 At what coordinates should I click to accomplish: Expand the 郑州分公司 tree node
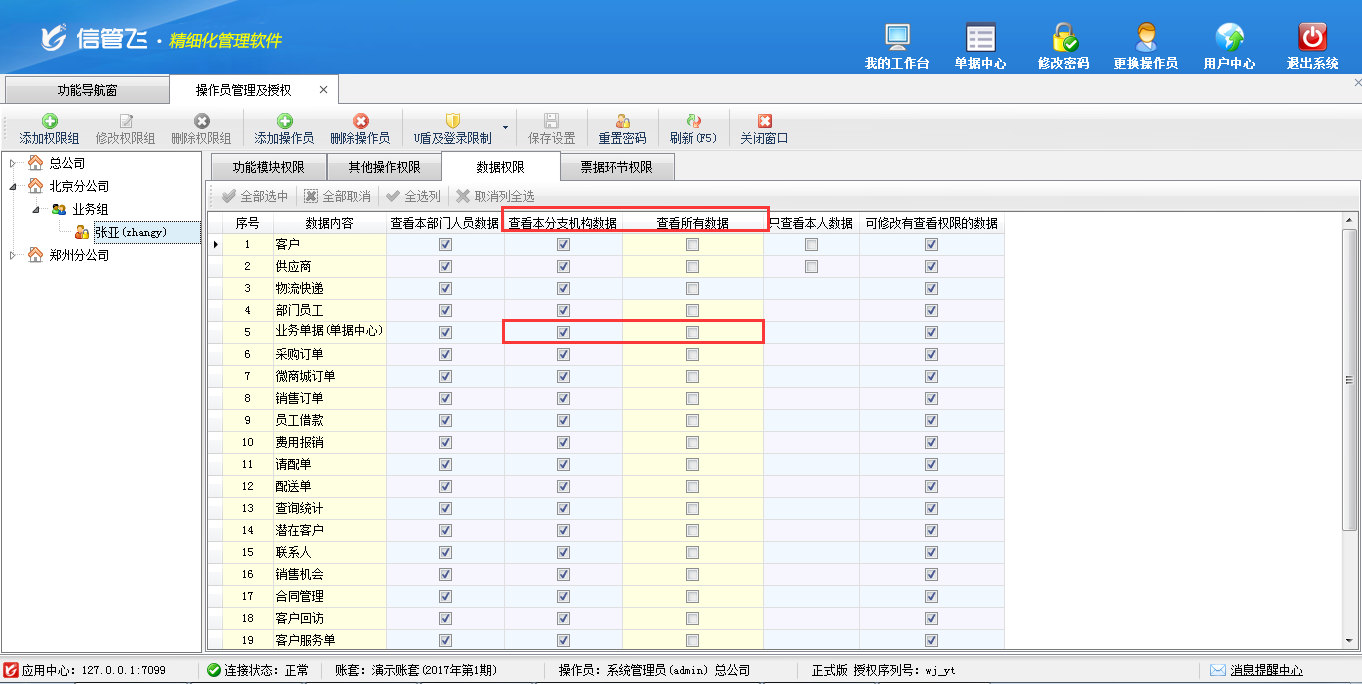pyautogui.click(x=13, y=255)
